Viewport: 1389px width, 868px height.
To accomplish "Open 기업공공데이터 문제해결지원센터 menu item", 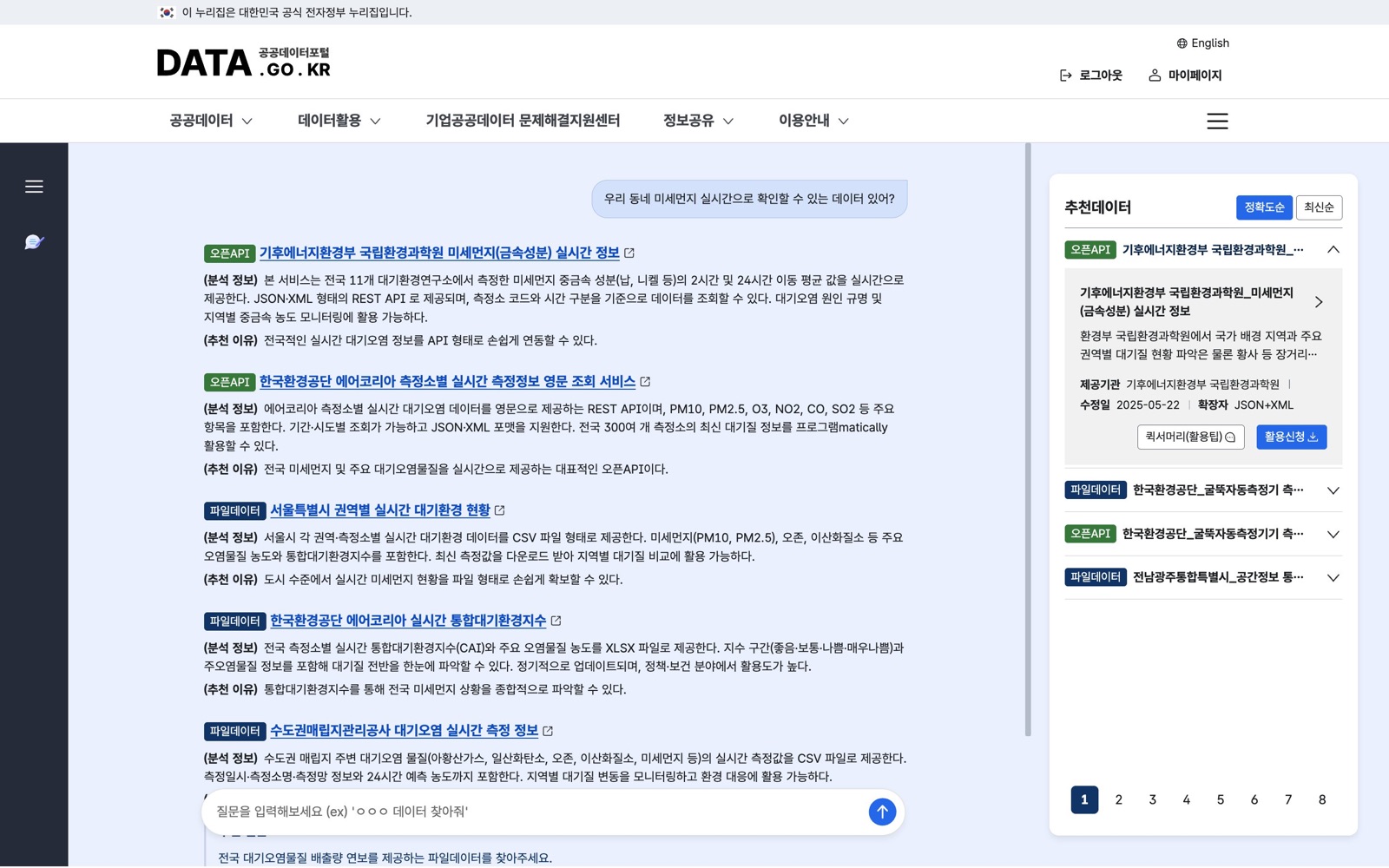I will click(523, 121).
